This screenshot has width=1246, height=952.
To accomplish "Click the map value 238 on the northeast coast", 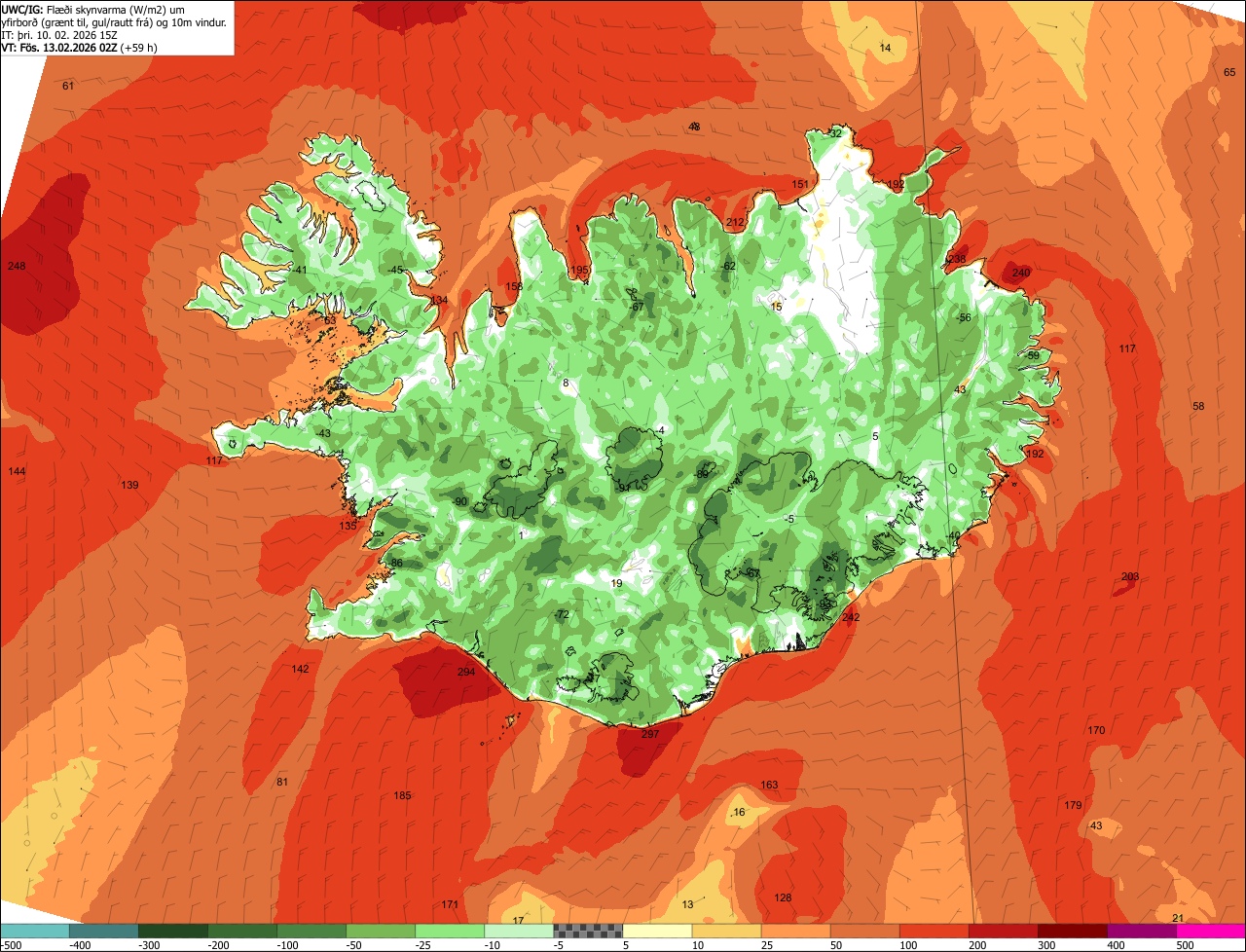I will pos(957,259).
